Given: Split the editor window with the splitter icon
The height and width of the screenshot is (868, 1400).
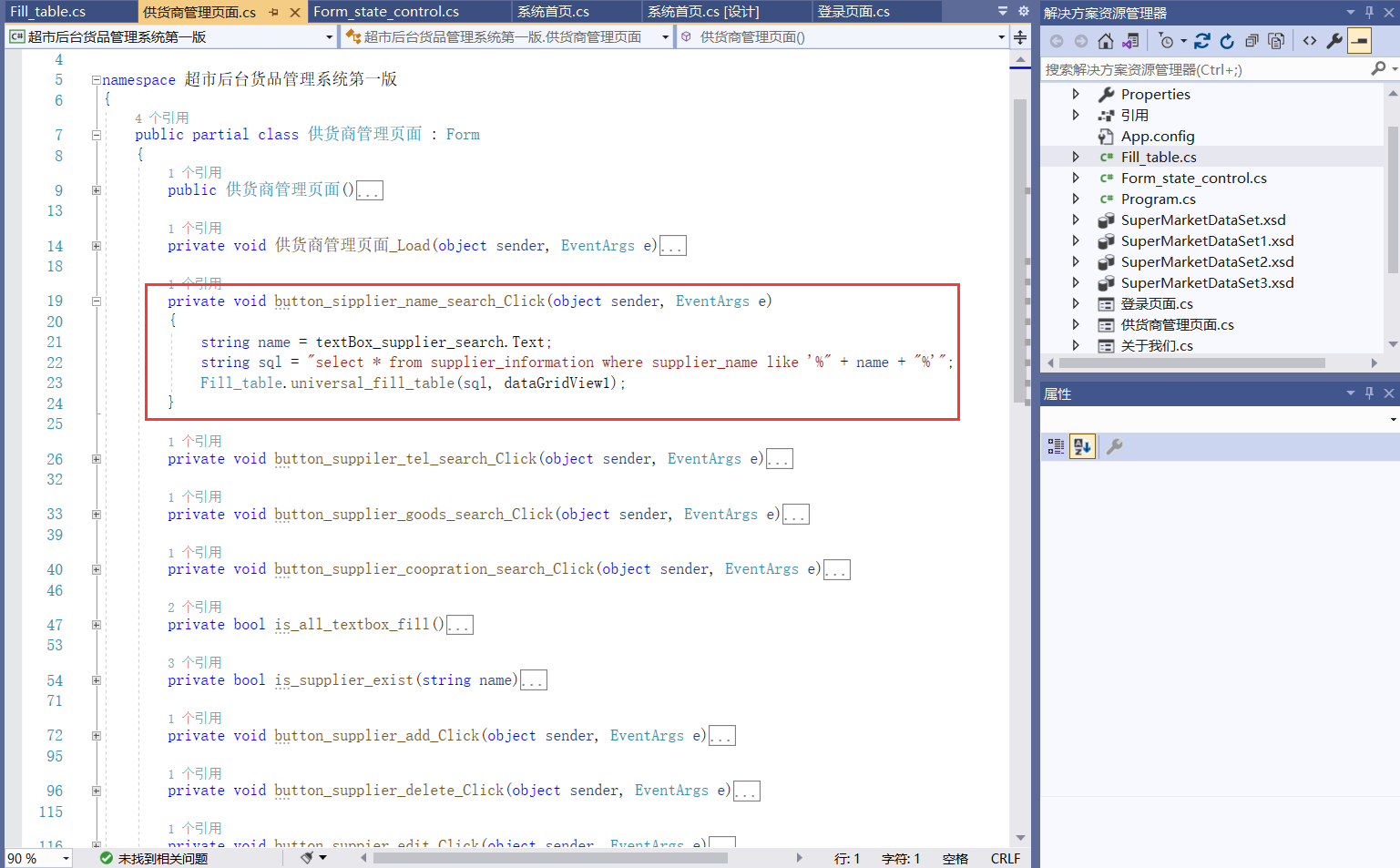Looking at the screenshot, I should [x=1020, y=37].
